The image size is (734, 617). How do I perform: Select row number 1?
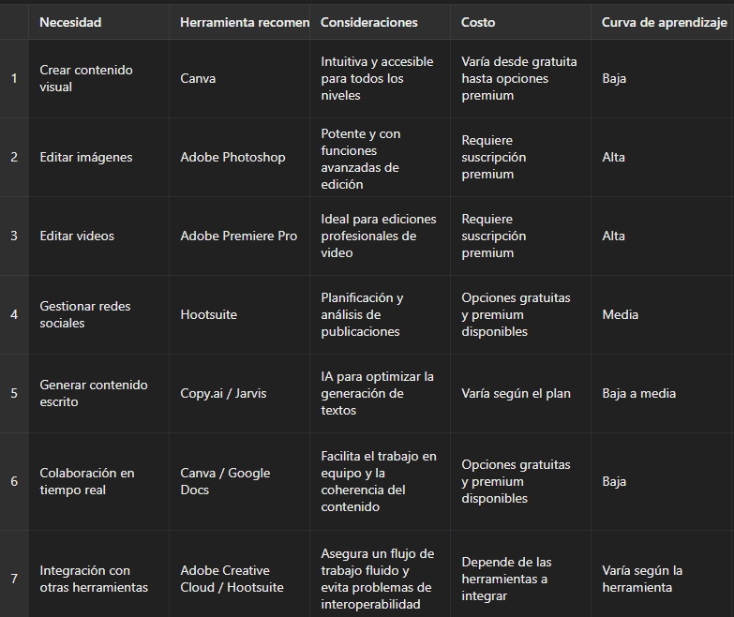(14, 78)
